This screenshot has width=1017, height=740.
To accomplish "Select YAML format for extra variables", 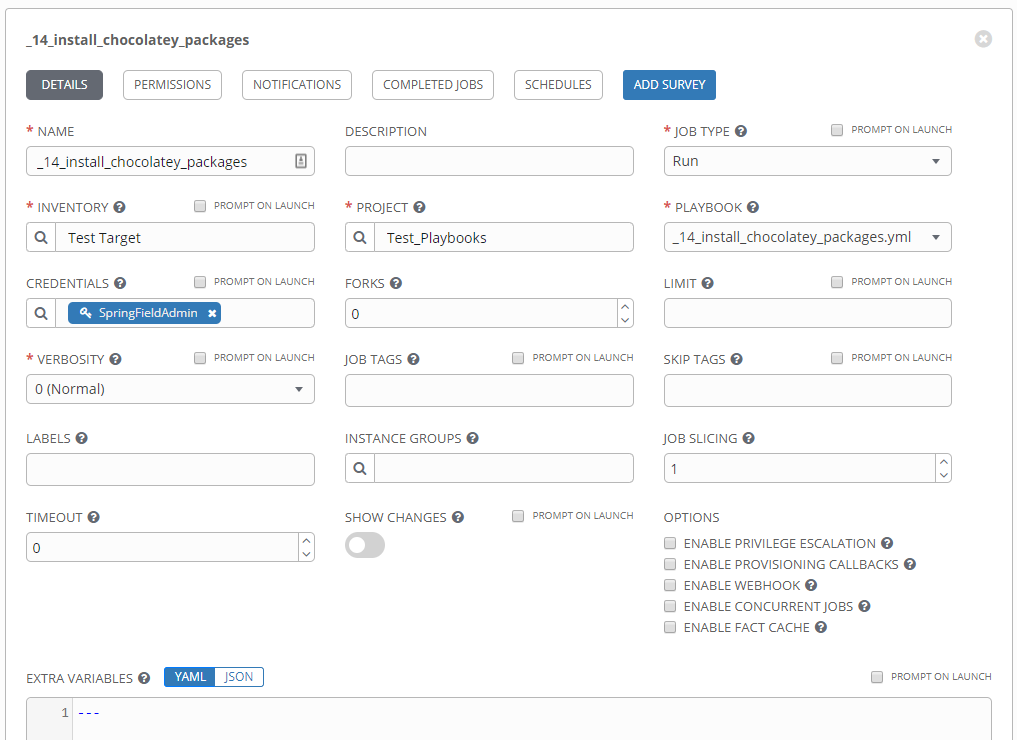I will coord(189,676).
